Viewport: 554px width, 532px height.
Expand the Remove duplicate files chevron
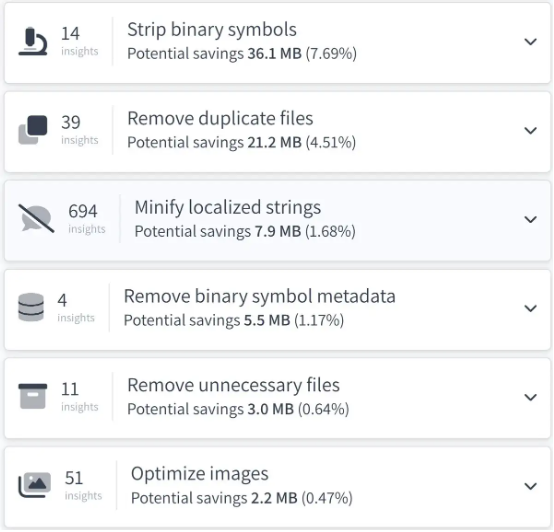pyautogui.click(x=531, y=131)
